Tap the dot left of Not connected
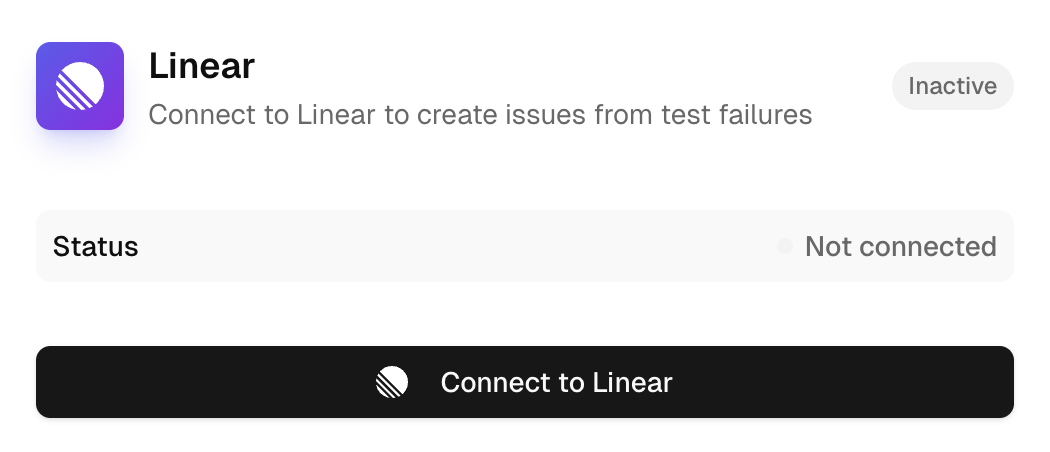Image resolution: width=1050 pixels, height=452 pixels. pyautogui.click(x=784, y=246)
